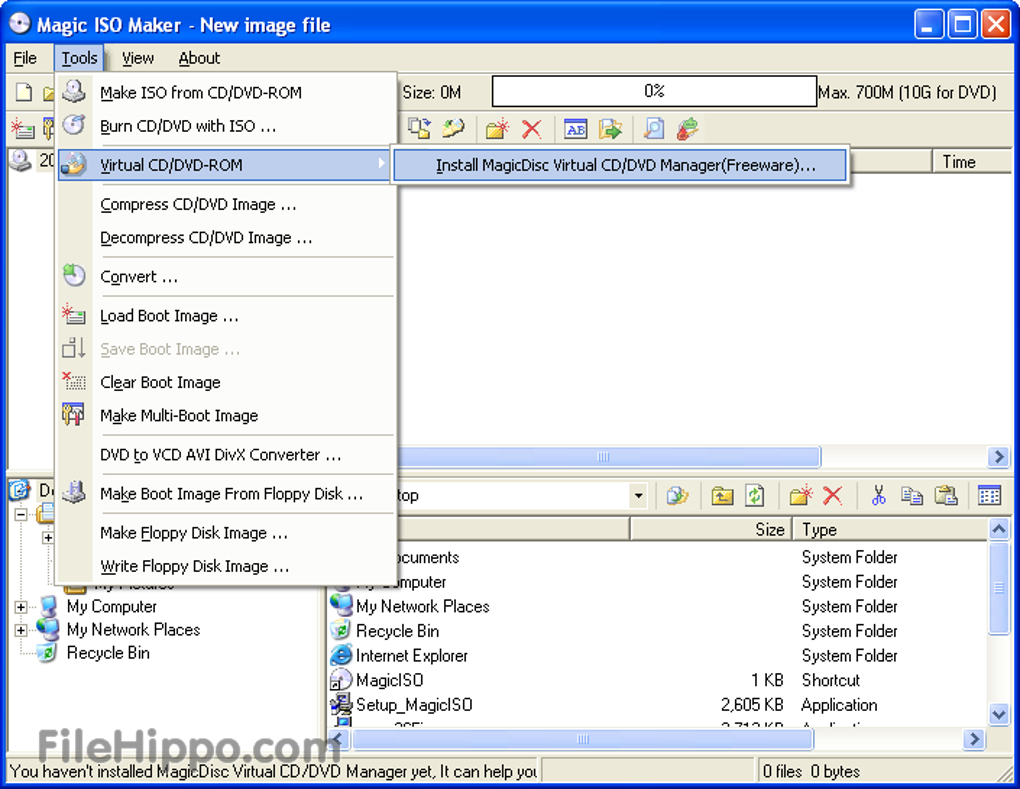
Task: Refresh the local file browser
Action: tap(755, 496)
